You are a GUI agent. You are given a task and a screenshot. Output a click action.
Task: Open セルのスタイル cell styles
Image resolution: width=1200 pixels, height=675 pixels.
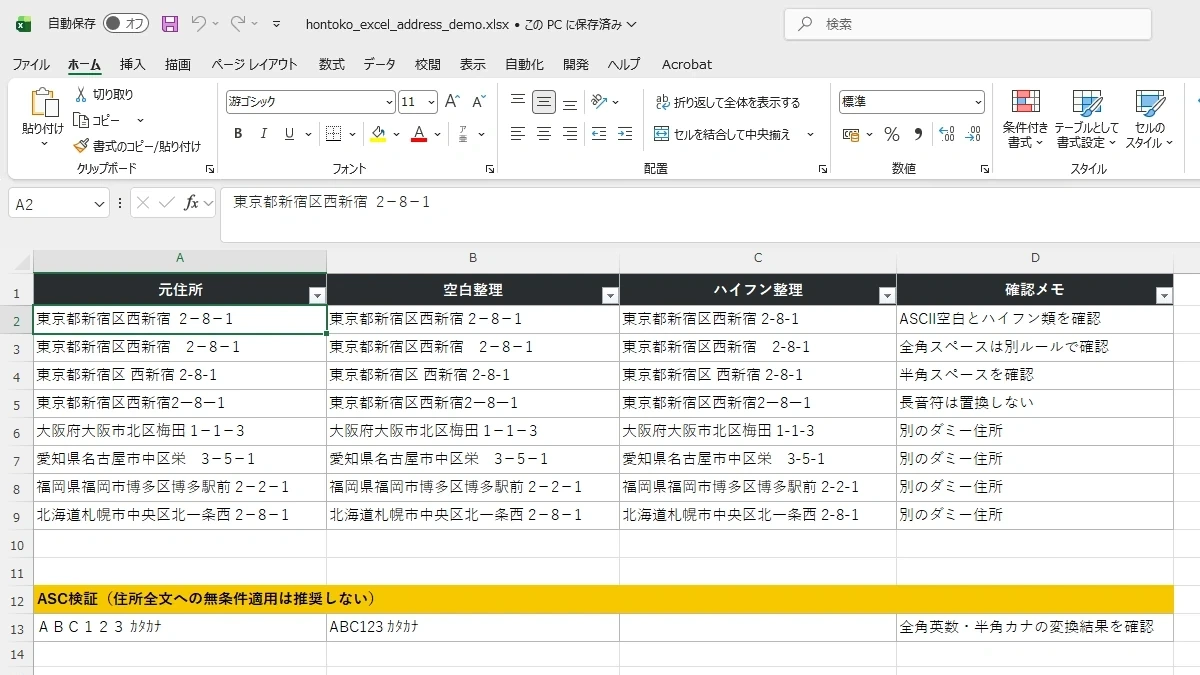1150,120
